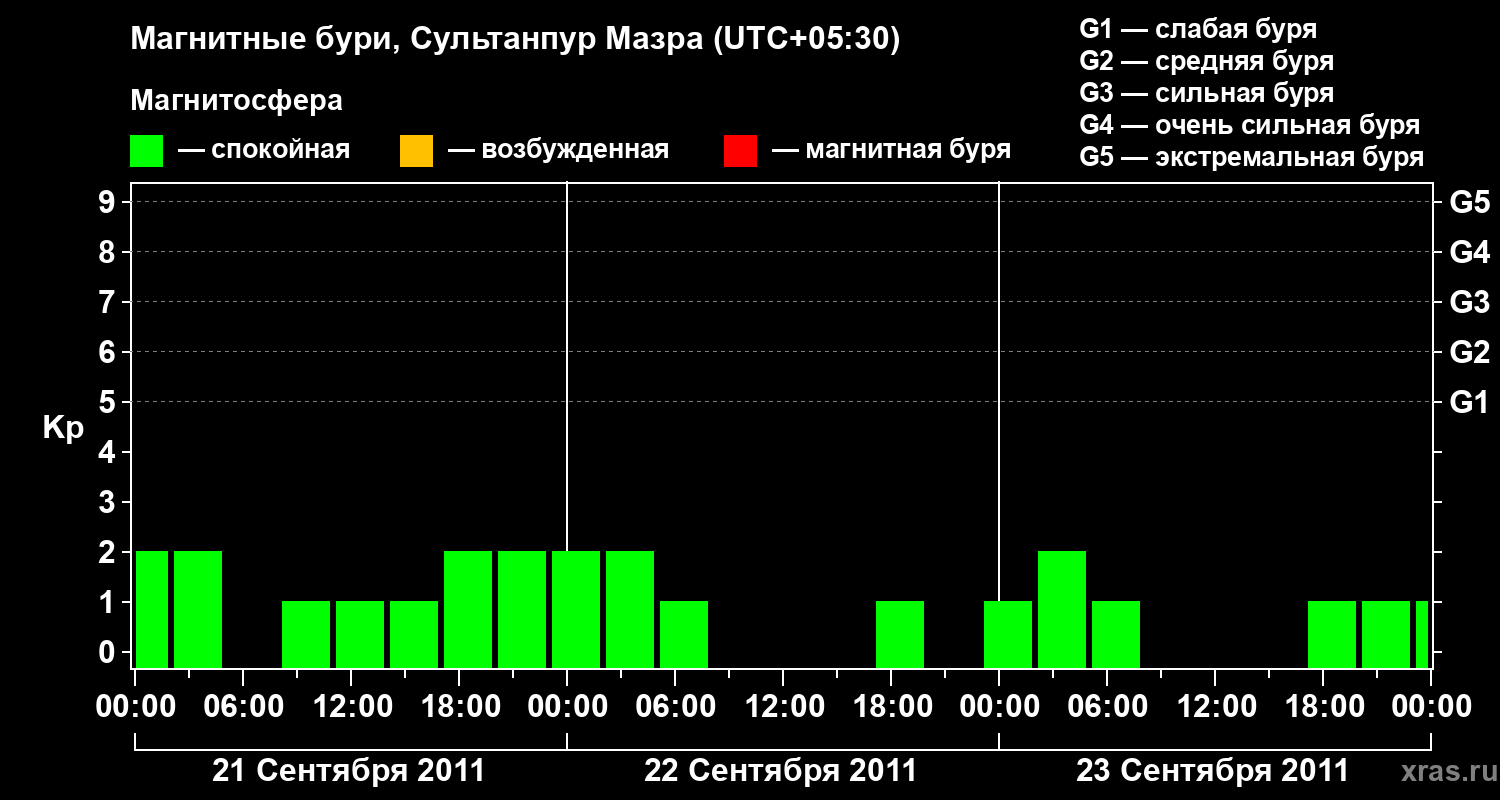Click the '— возбужденная' legend label
Viewport: 1500px width, 800px height.
pos(558,150)
